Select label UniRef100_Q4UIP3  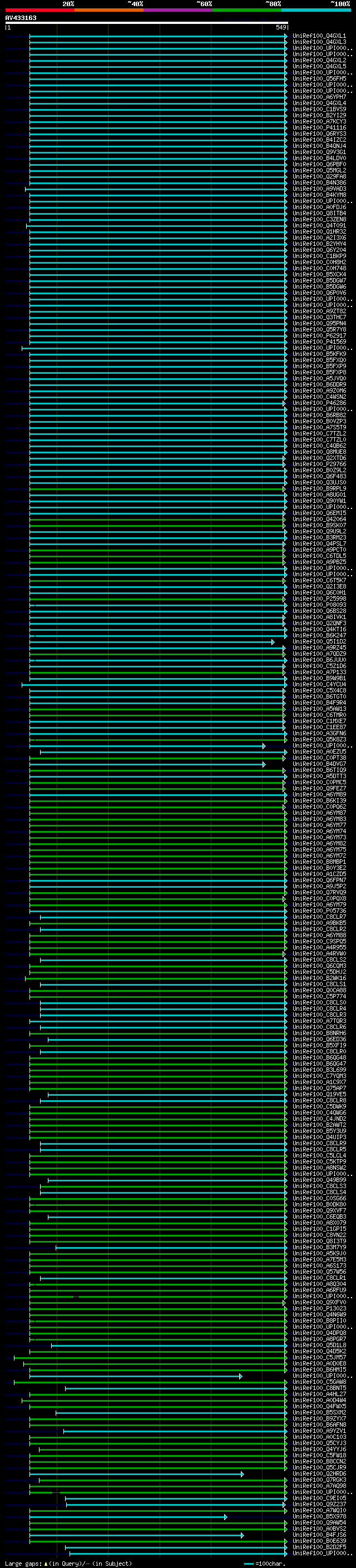click(x=319, y=1137)
